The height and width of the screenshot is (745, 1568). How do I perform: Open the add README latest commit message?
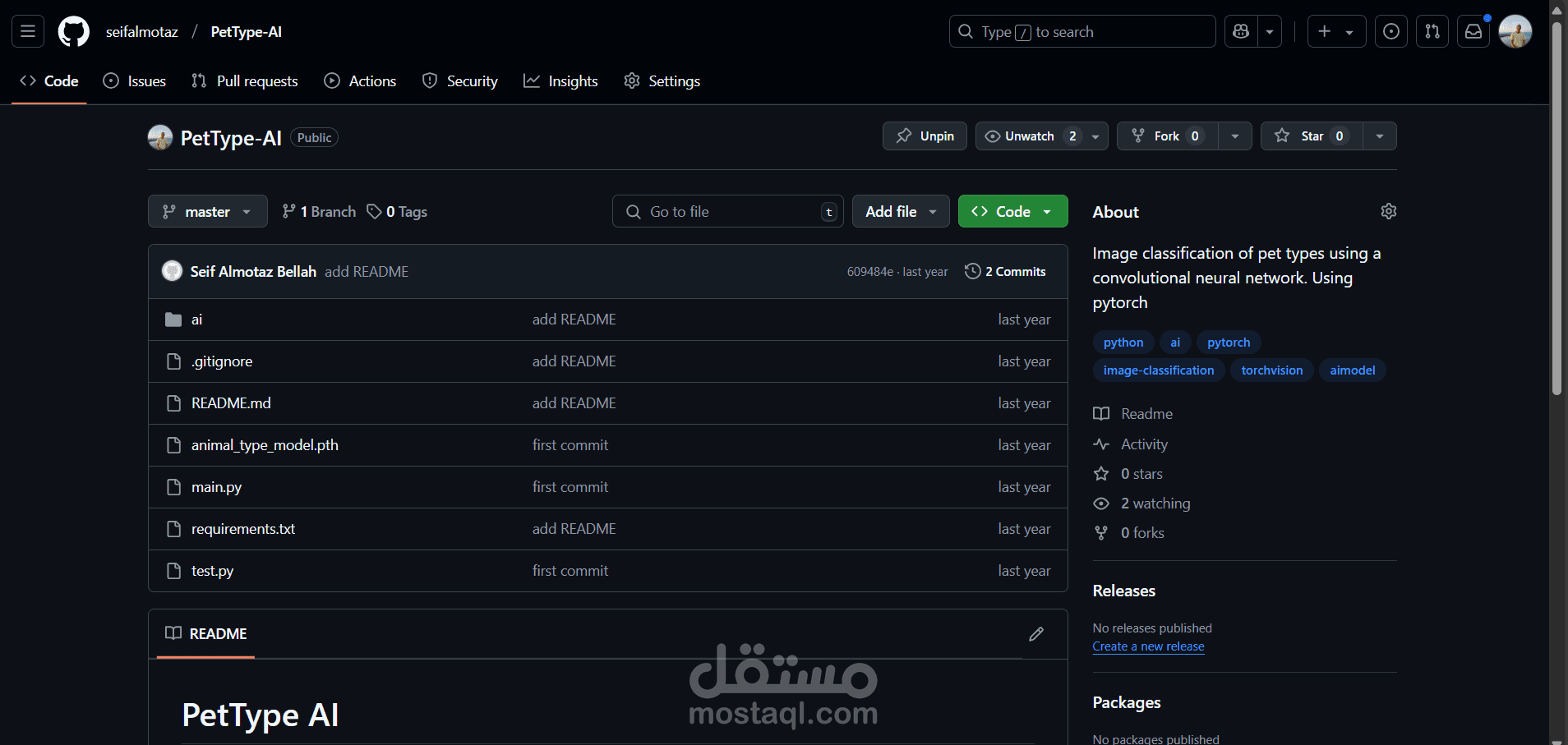(x=367, y=271)
